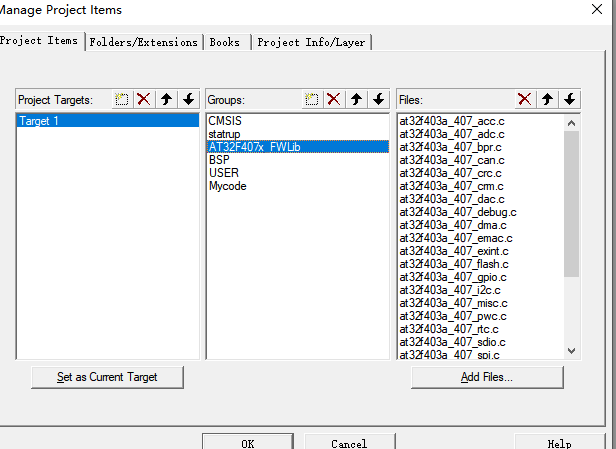
Task: Move selected file down
Action: (x=570, y=99)
